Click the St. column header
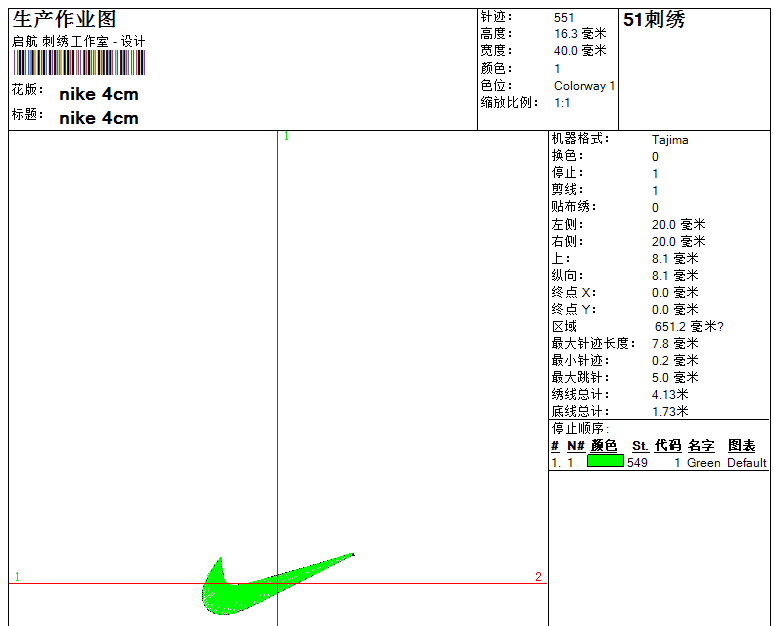This screenshot has width=774, height=626. click(640, 446)
